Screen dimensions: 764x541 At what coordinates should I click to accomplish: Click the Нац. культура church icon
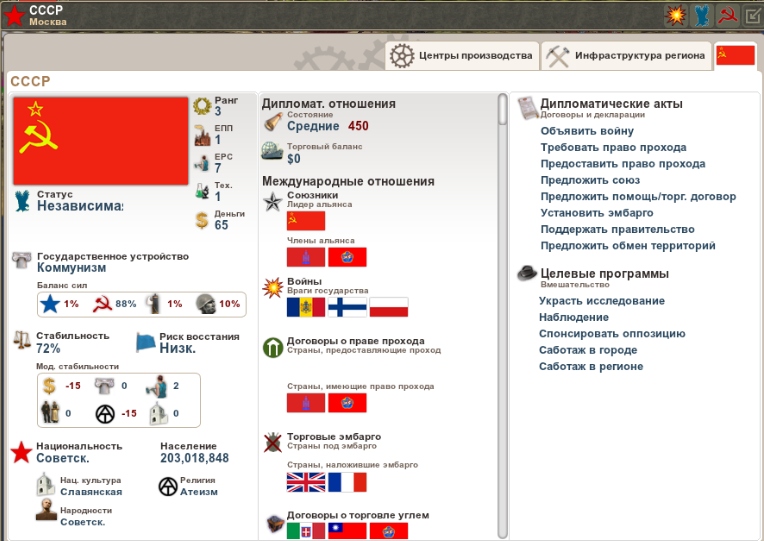click(x=46, y=485)
